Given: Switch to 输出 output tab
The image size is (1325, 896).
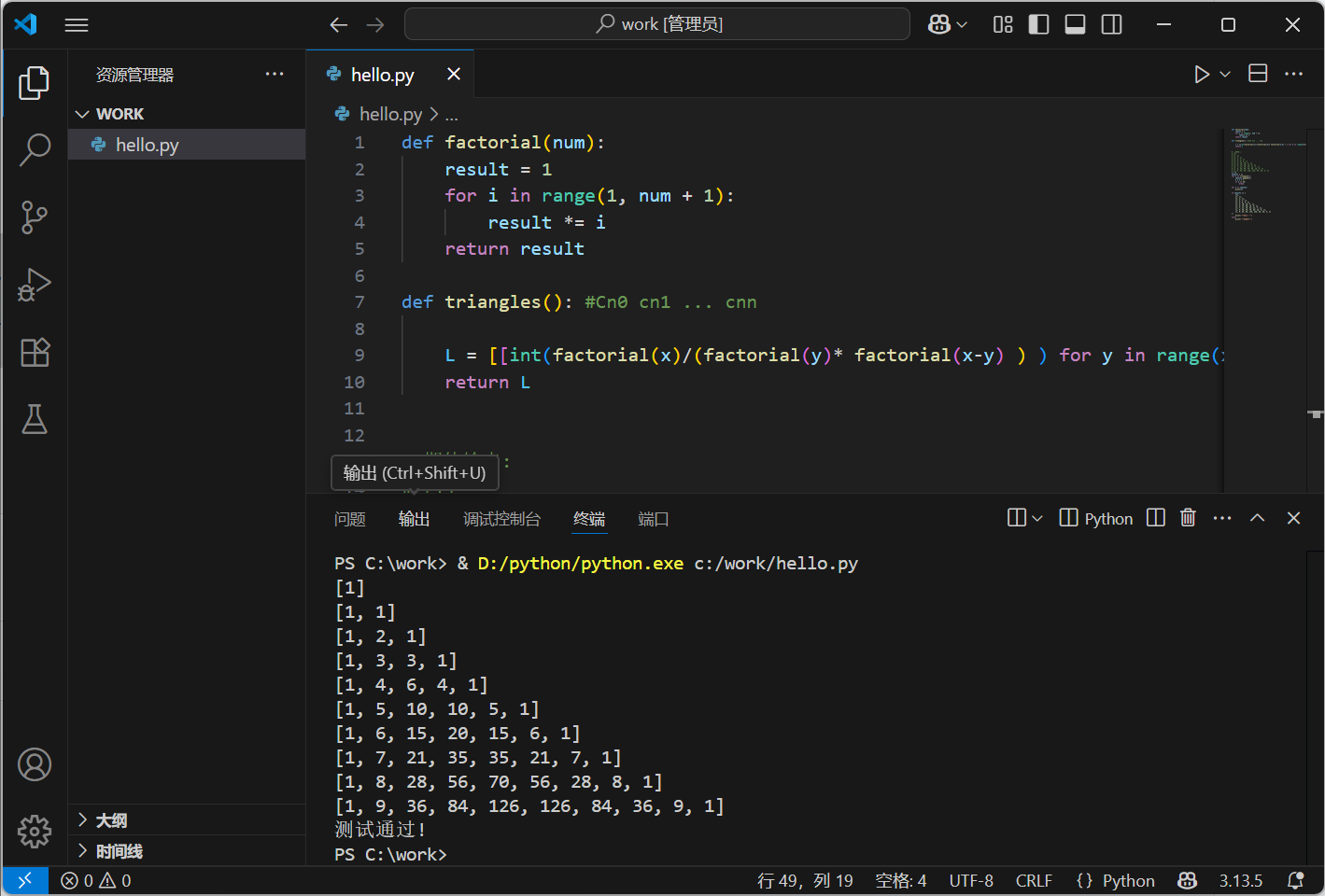Looking at the screenshot, I should point(414,519).
